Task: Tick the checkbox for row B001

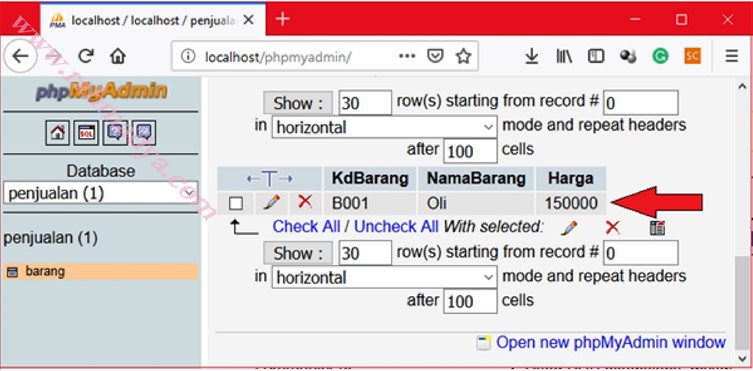Action: (236, 203)
